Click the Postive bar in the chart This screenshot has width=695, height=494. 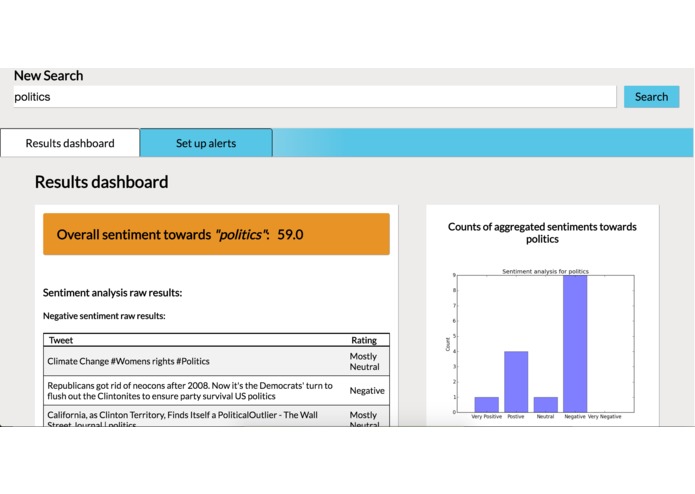(x=516, y=382)
